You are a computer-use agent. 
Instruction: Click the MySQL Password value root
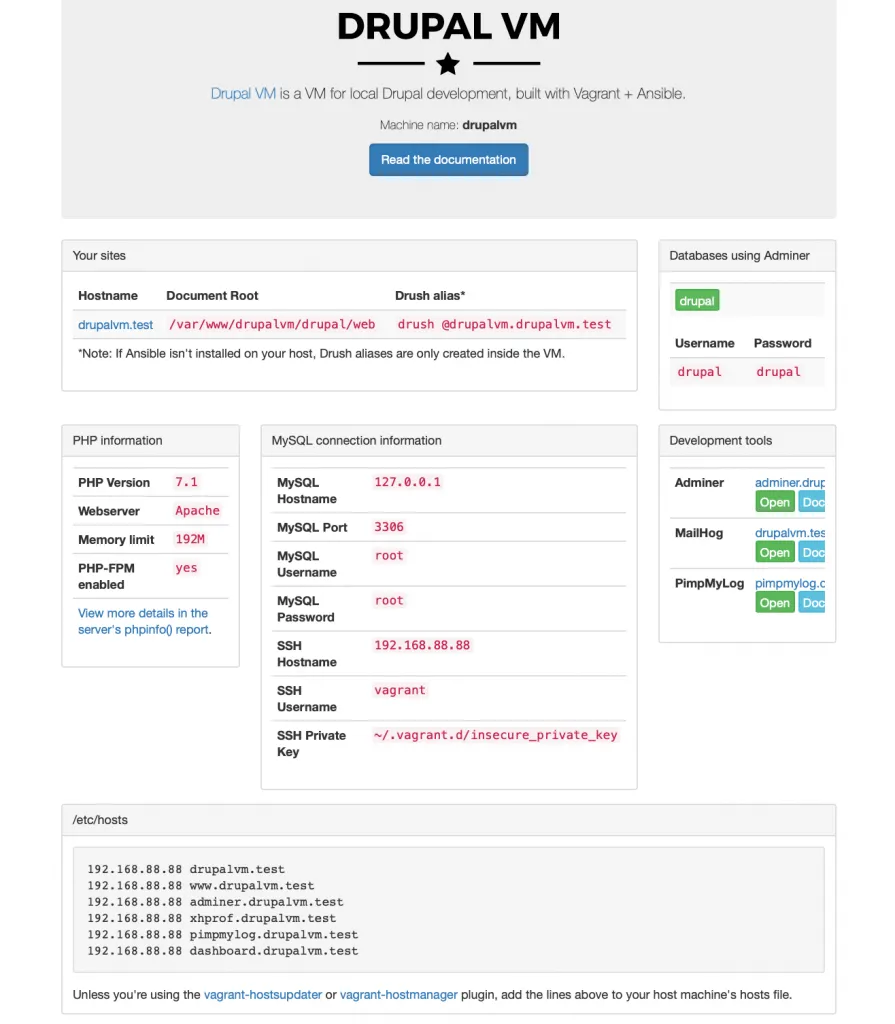pyautogui.click(x=389, y=600)
